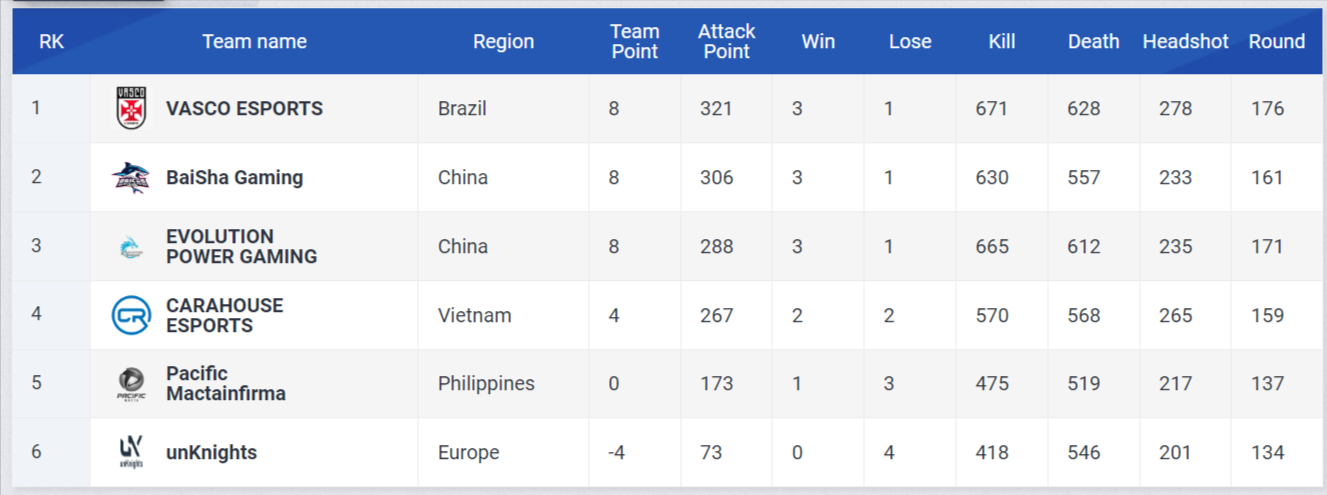
Task: Click the Region column header
Action: pyautogui.click(x=503, y=42)
